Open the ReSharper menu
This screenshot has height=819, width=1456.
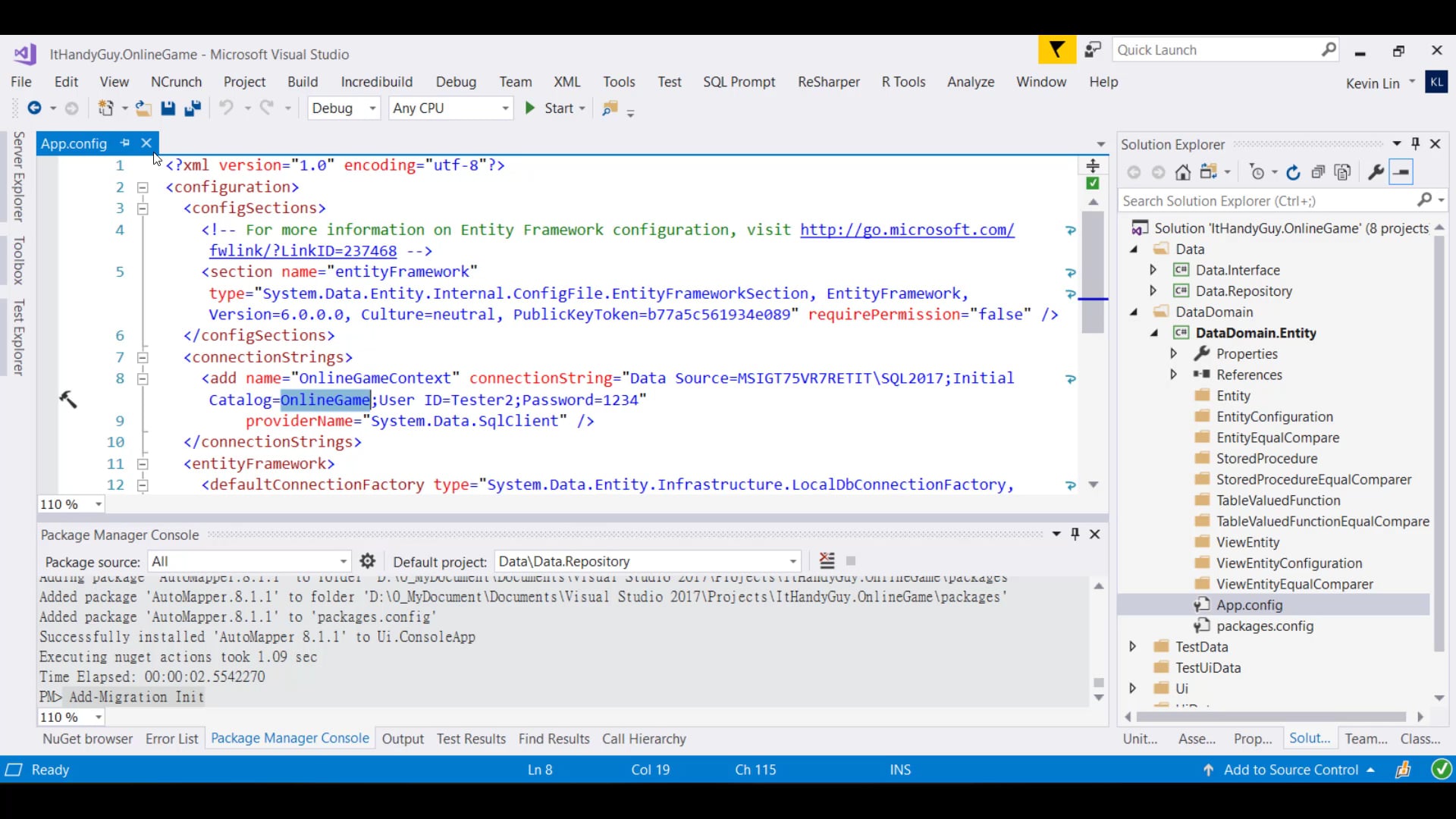pyautogui.click(x=828, y=82)
